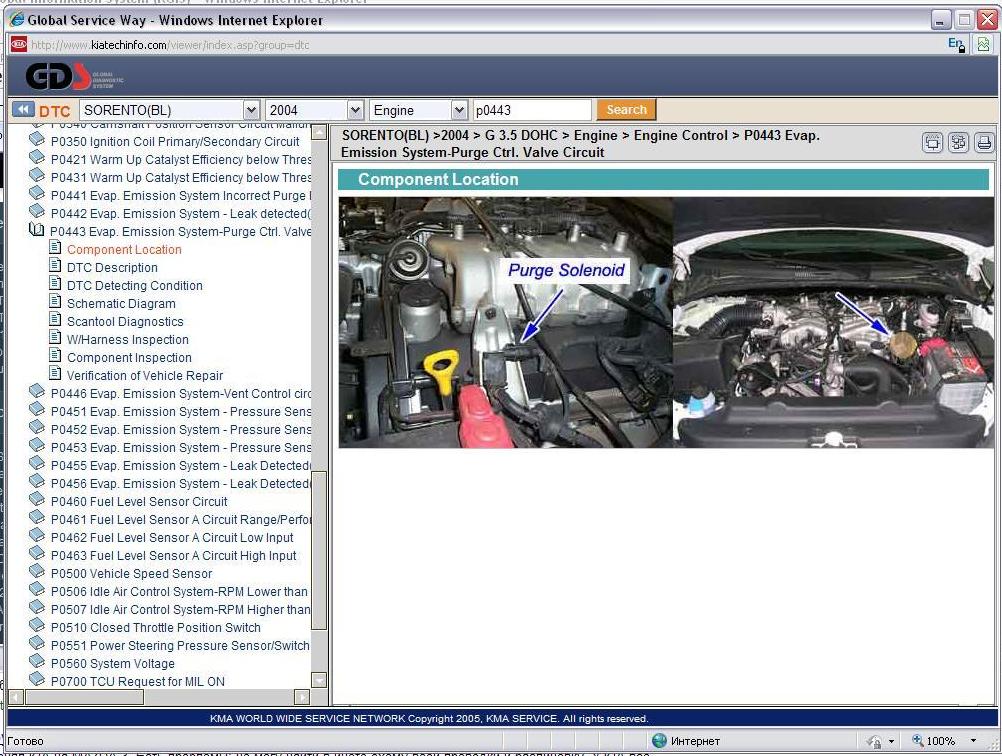Open W/Harness Inspection section
The width and height of the screenshot is (1002, 756).
pyautogui.click(x=128, y=339)
